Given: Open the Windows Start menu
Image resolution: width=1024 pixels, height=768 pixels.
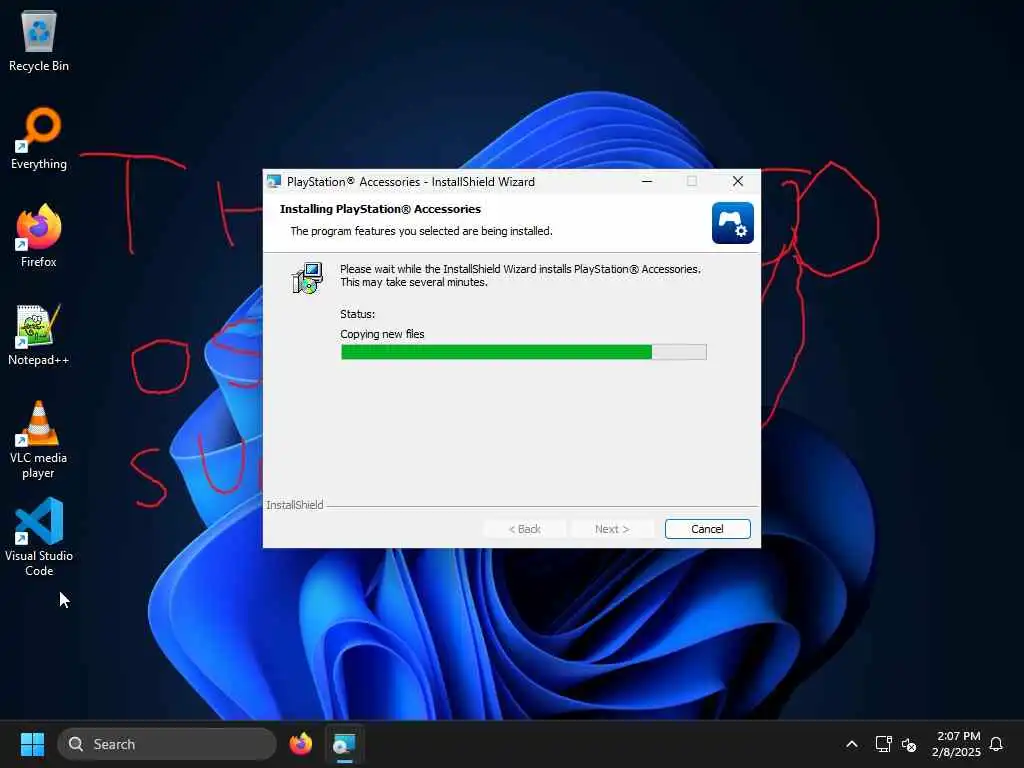Looking at the screenshot, I should tap(32, 744).
